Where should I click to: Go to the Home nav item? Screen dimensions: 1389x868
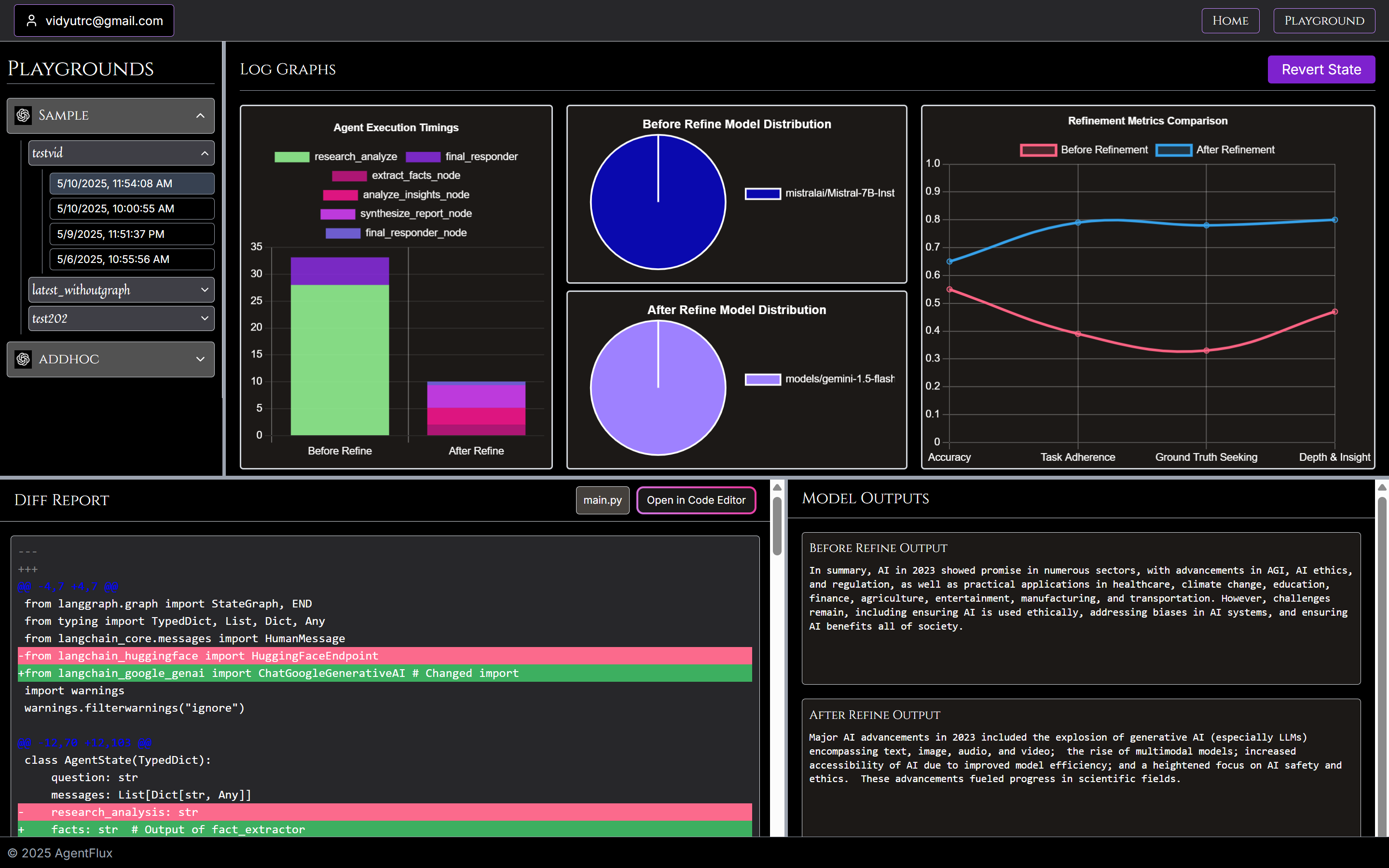(x=1230, y=21)
